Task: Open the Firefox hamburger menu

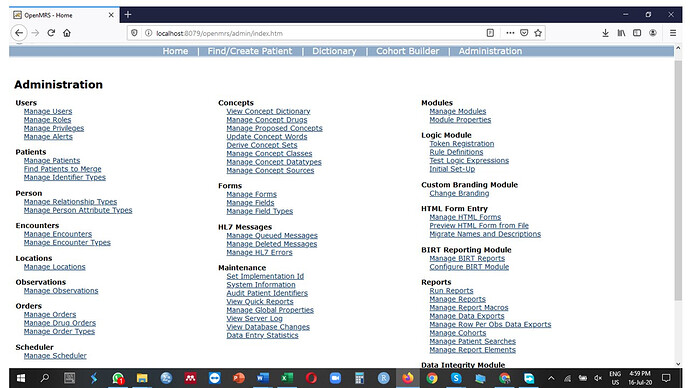Action: click(x=673, y=33)
